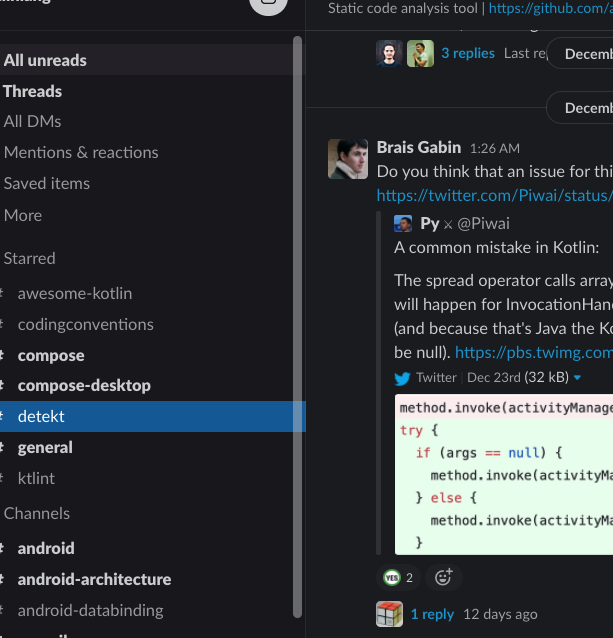
Task: Open the Kotlin code image preview
Action: pos(504,474)
